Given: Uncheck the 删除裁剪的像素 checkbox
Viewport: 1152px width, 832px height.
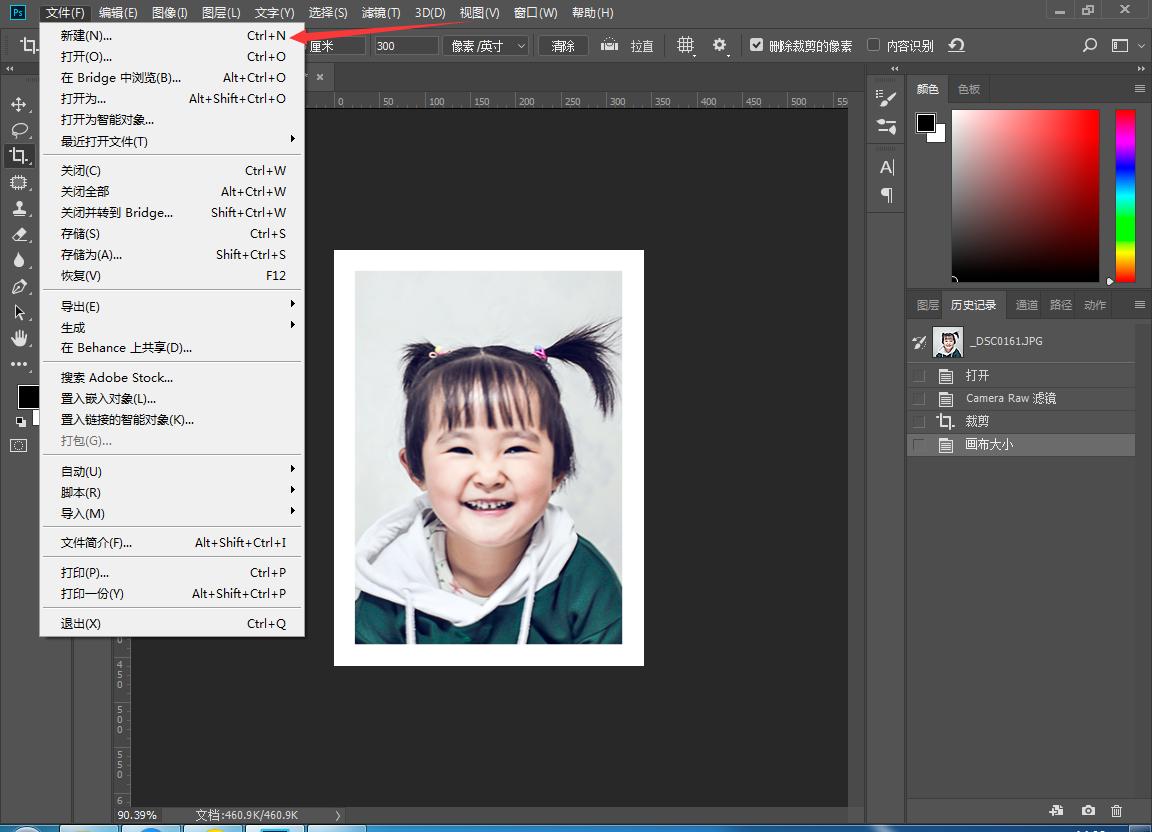Looking at the screenshot, I should pos(756,45).
